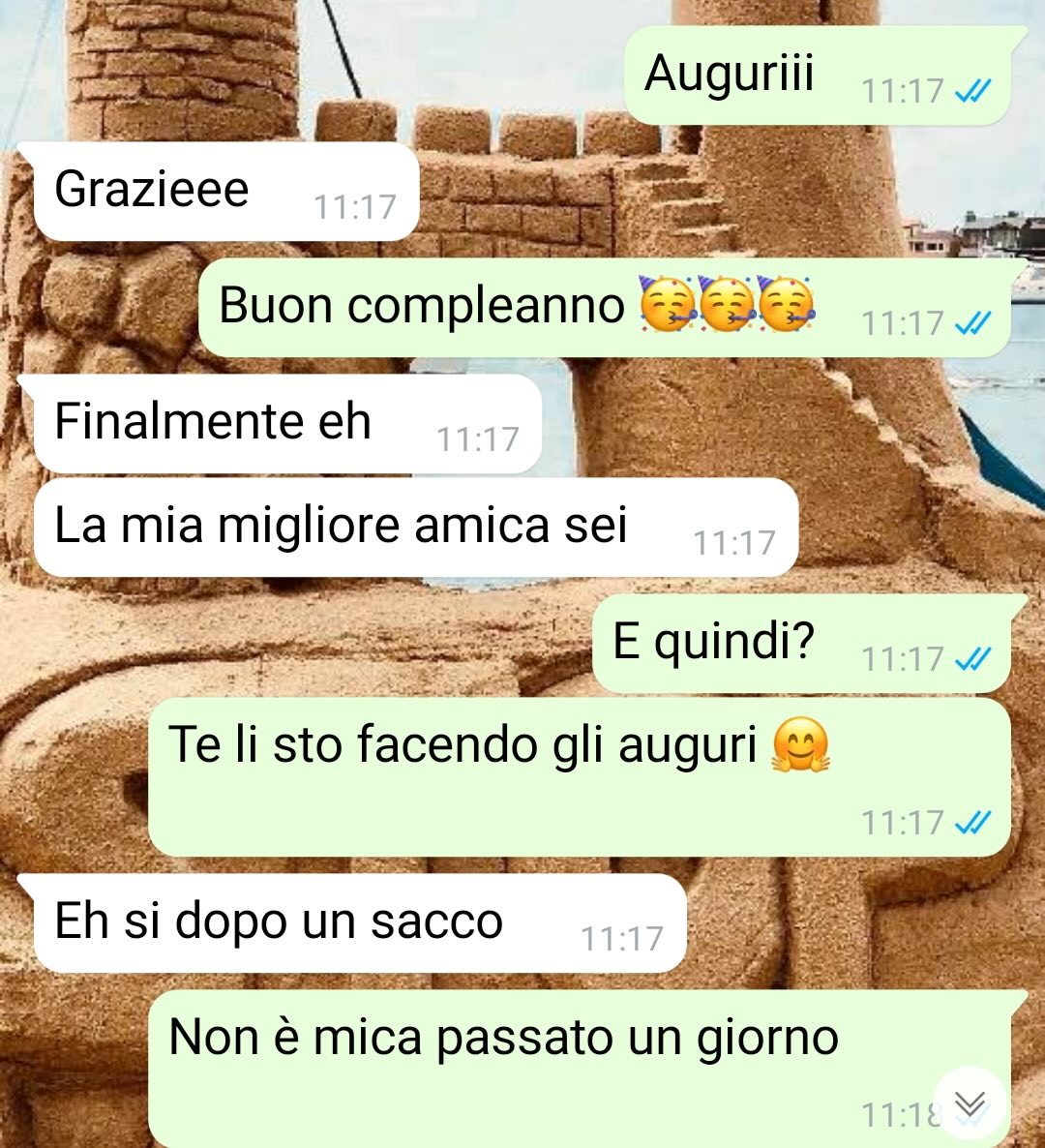Tap the 11:17 timestamp on Grazieee
This screenshot has height=1148, width=1045.
click(x=355, y=207)
